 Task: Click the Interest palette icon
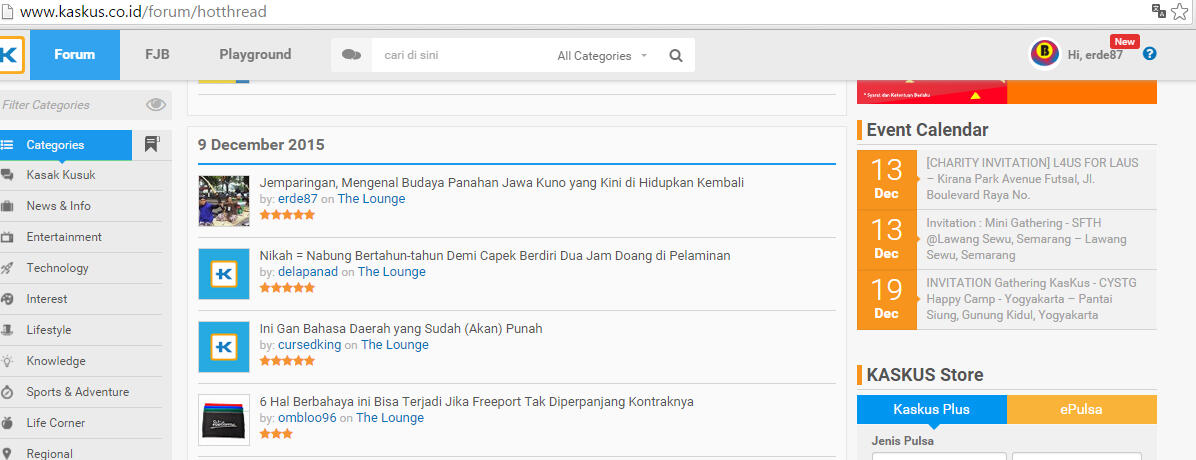coord(7,299)
